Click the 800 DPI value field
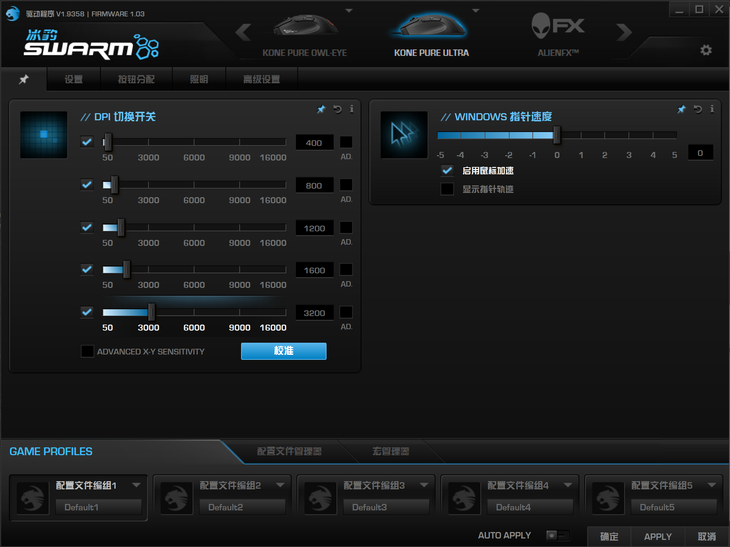 click(x=315, y=185)
